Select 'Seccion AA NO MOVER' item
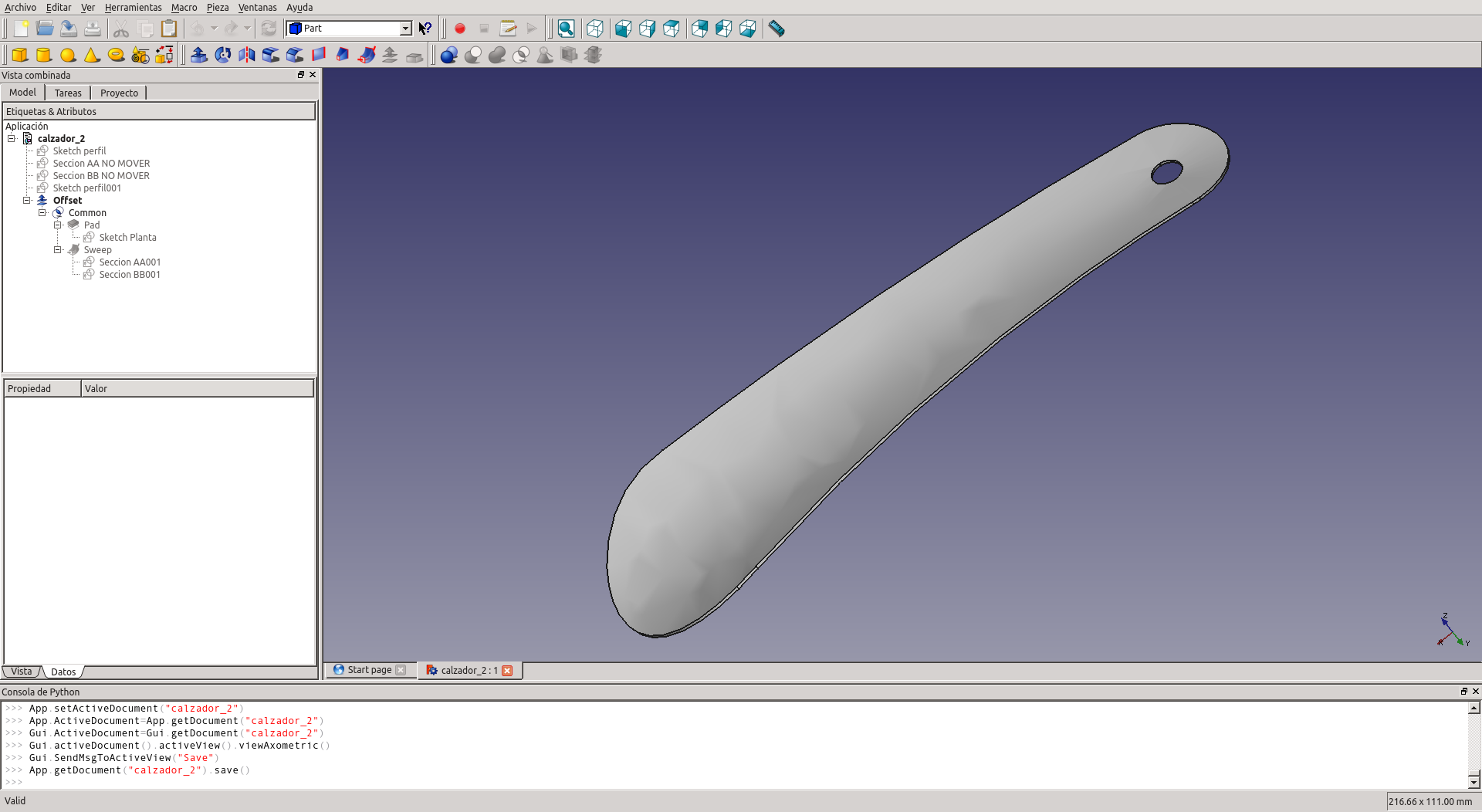 click(x=101, y=164)
